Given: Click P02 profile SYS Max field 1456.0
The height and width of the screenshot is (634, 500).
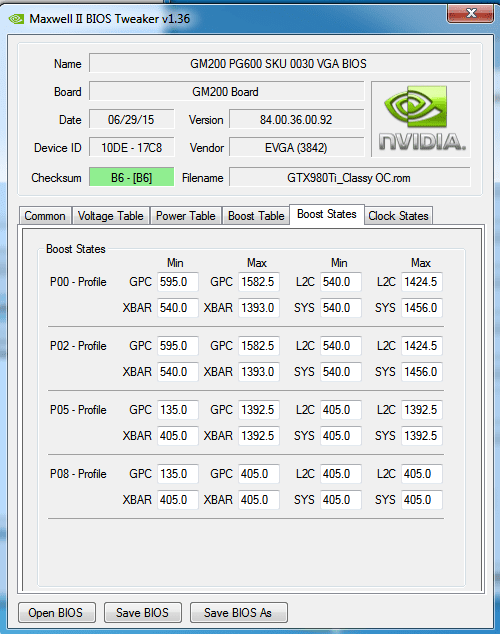Looking at the screenshot, I should point(422,372).
